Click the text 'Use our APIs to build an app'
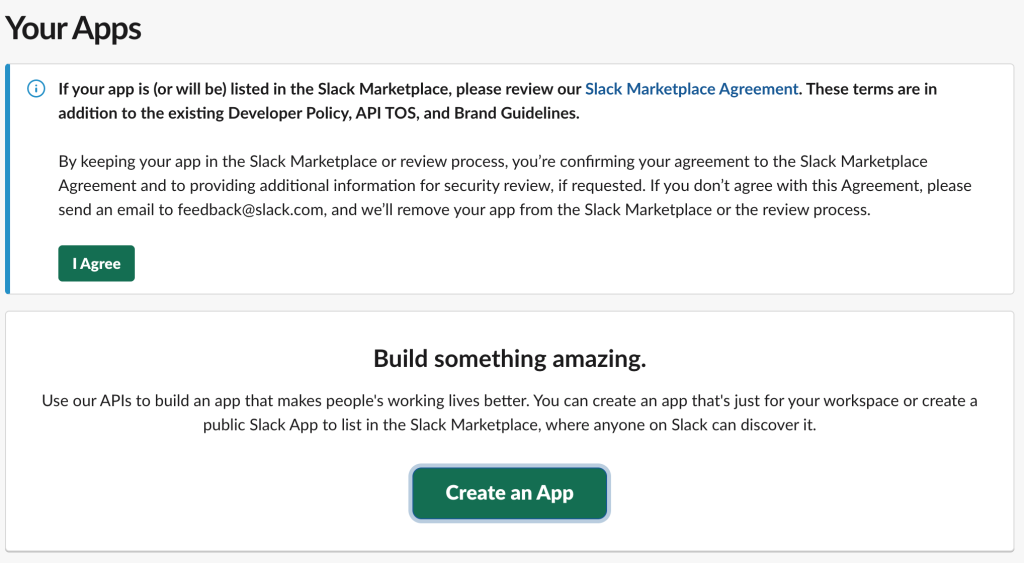This screenshot has width=1024, height=563. [x=141, y=400]
